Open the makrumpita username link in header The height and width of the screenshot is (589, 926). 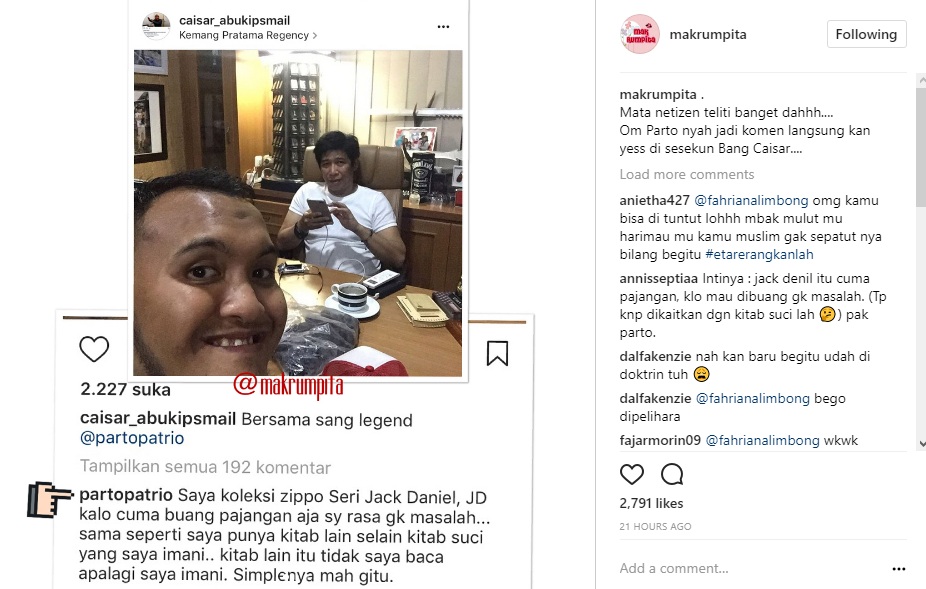[707, 34]
